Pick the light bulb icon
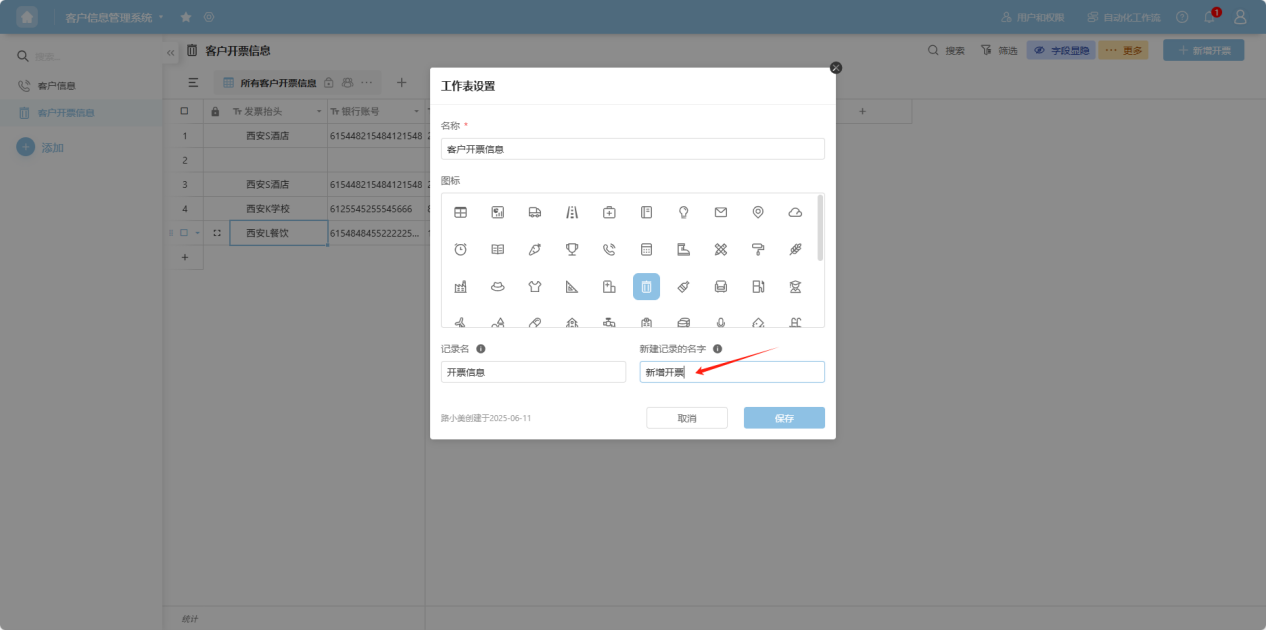 pyautogui.click(x=684, y=212)
